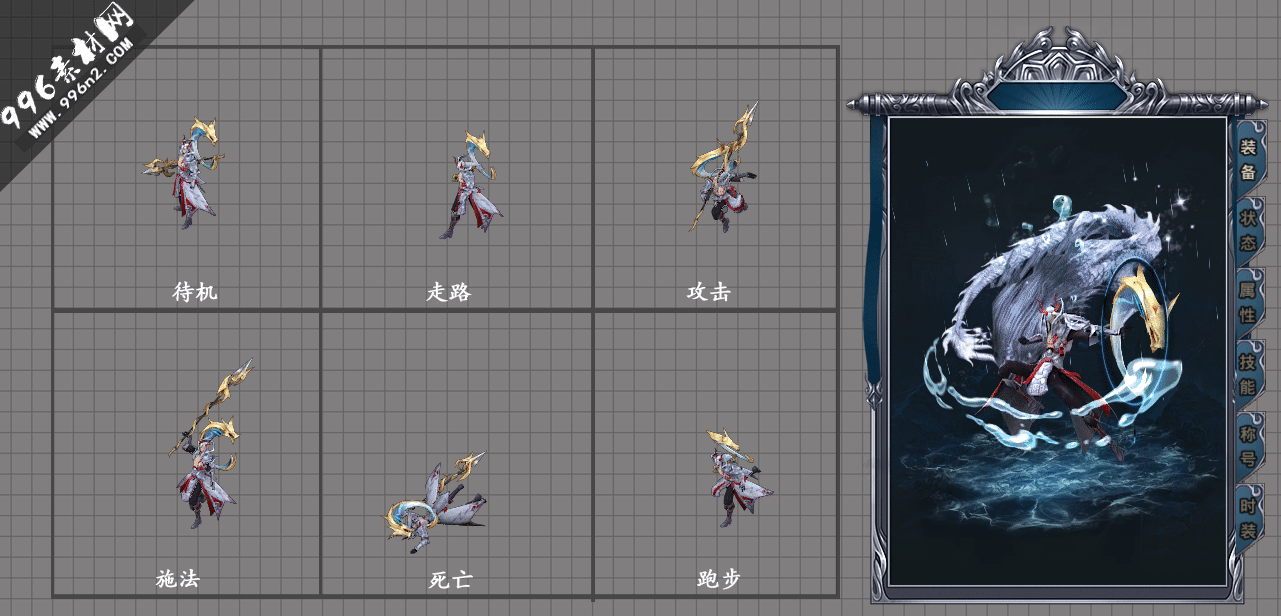The image size is (1281, 616).
Task: Click the 走路 label text
Action: coord(449,292)
